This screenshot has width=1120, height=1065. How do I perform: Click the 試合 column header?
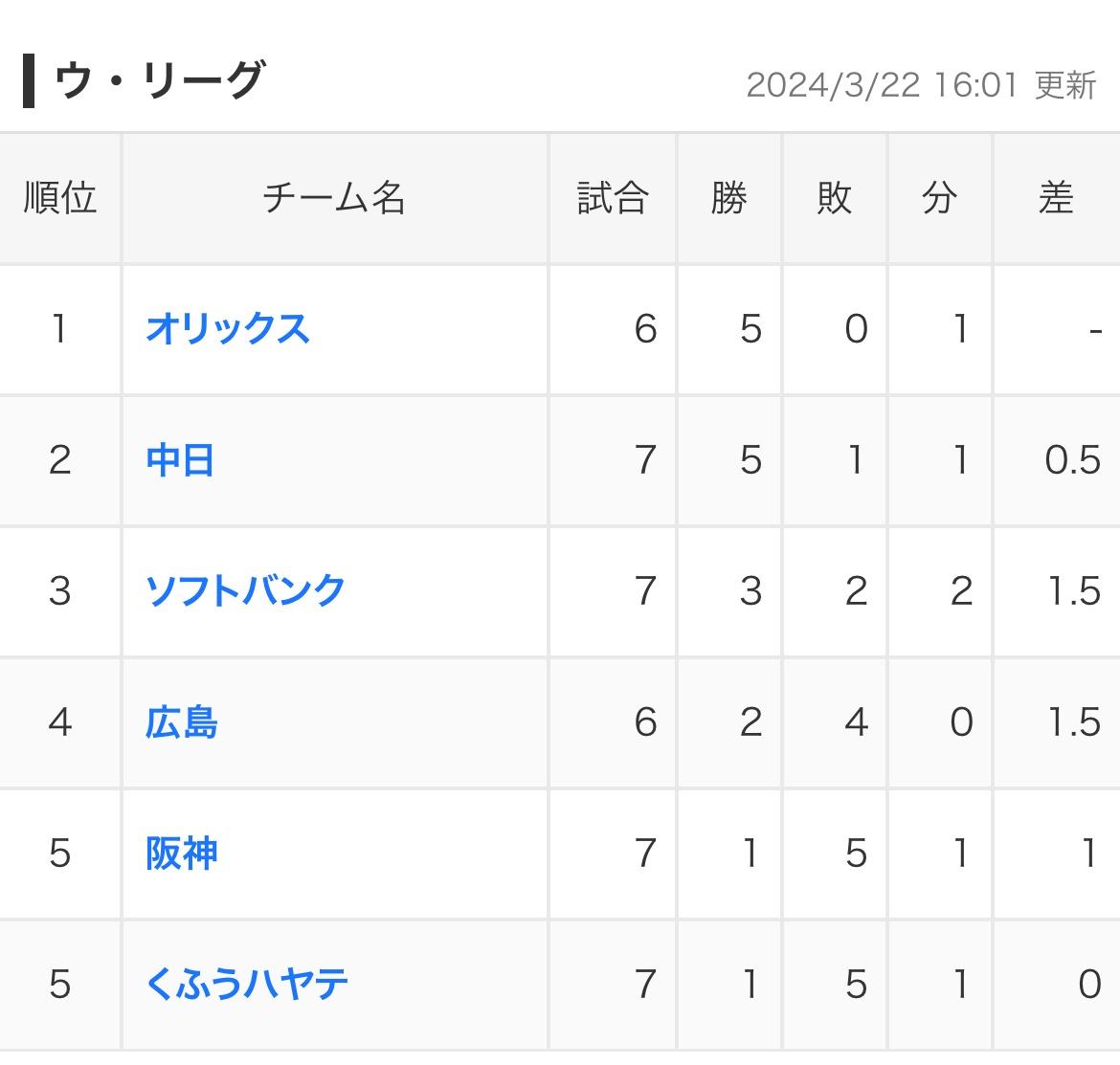click(x=613, y=198)
